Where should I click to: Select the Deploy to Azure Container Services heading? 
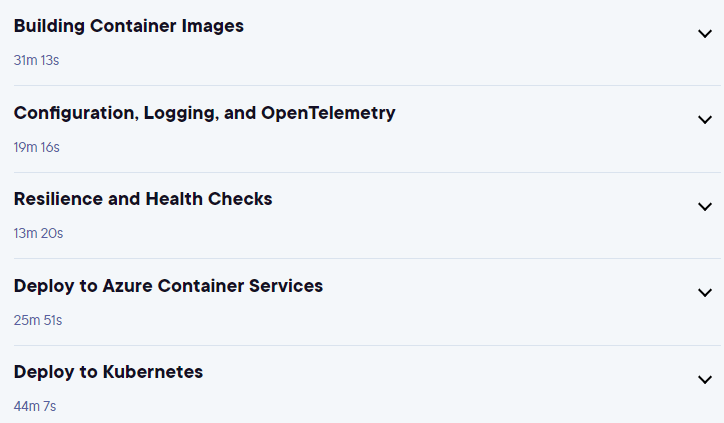coord(169,286)
